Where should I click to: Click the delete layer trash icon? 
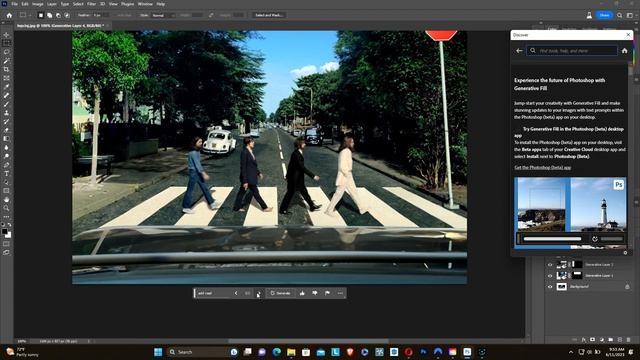tap(628, 340)
